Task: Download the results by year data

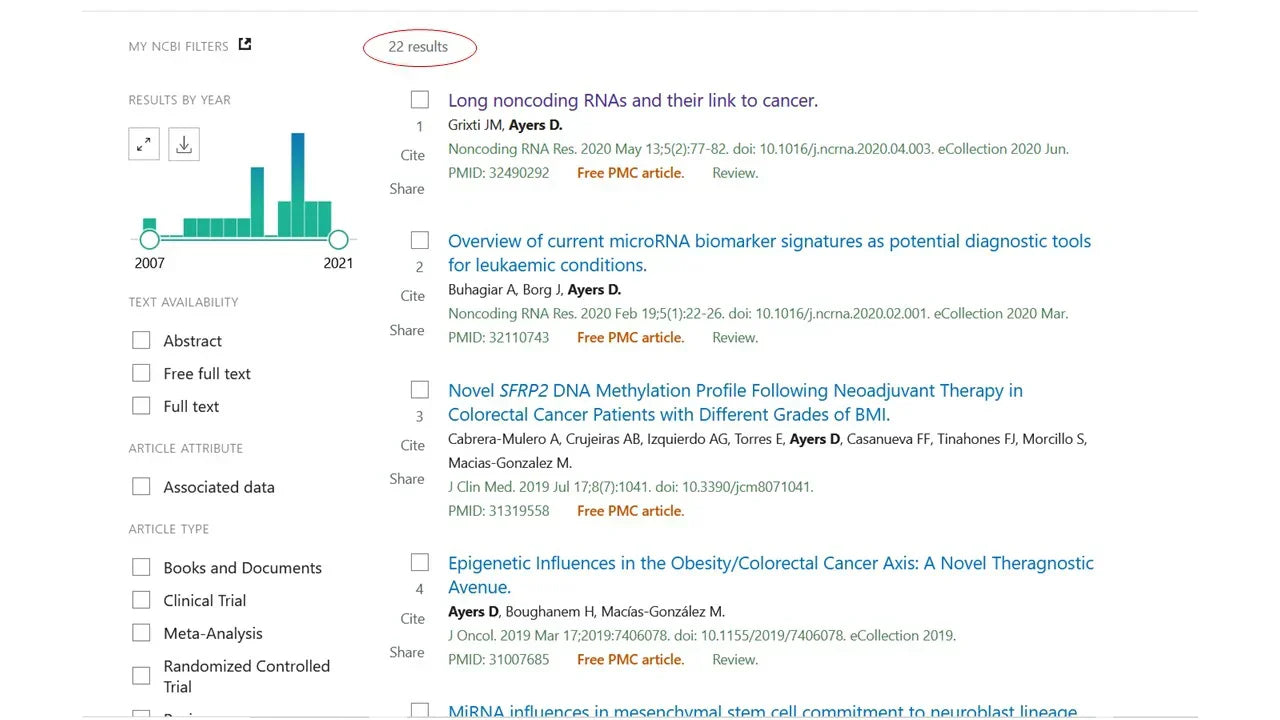Action: tap(184, 144)
